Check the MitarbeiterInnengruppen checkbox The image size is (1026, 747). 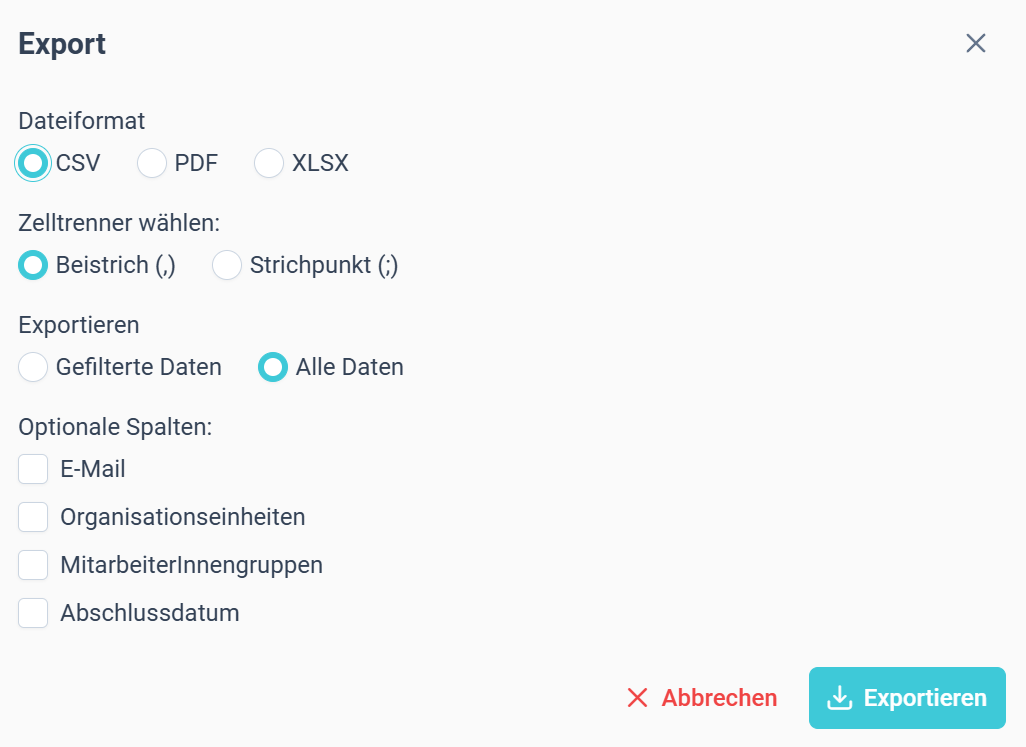[x=33, y=565]
